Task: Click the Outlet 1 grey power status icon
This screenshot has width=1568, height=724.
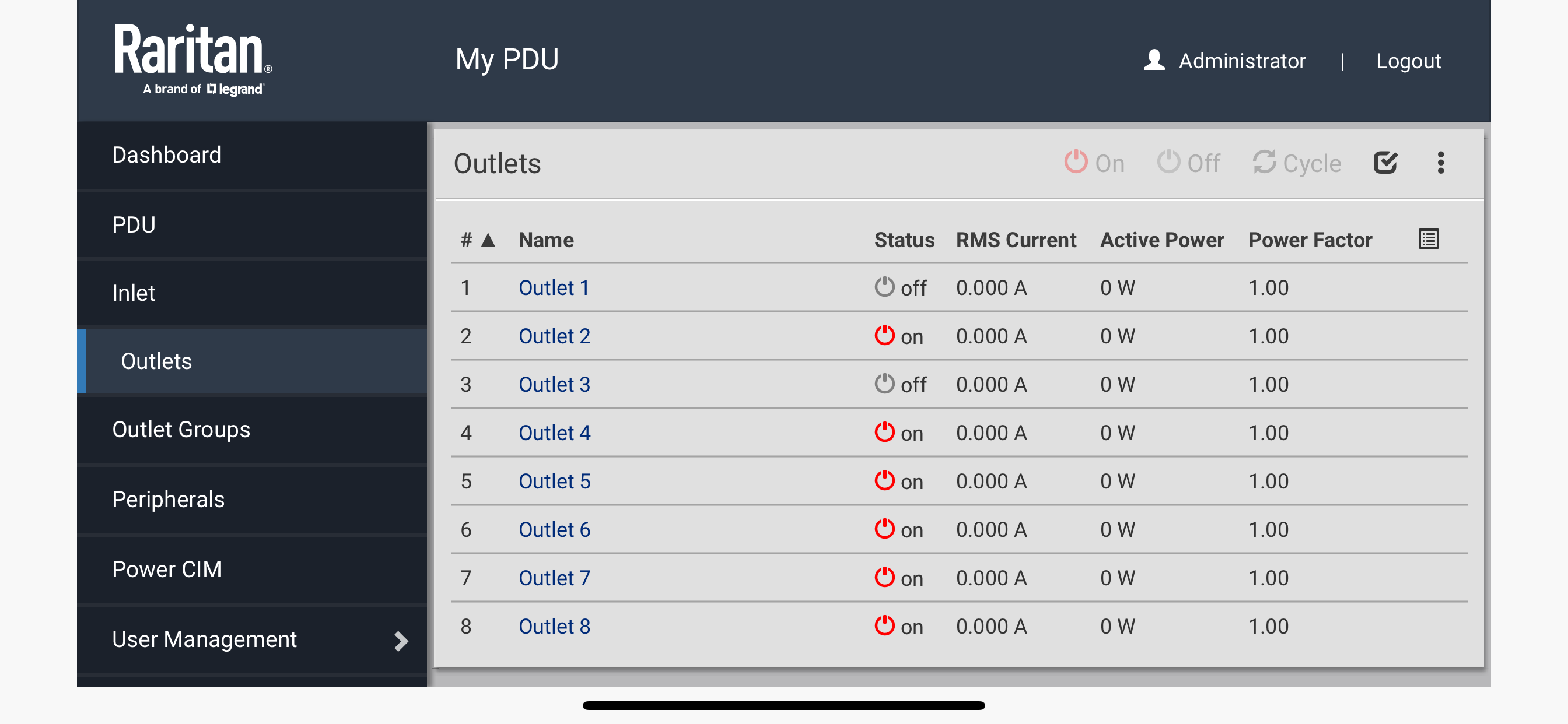Action: [x=884, y=287]
